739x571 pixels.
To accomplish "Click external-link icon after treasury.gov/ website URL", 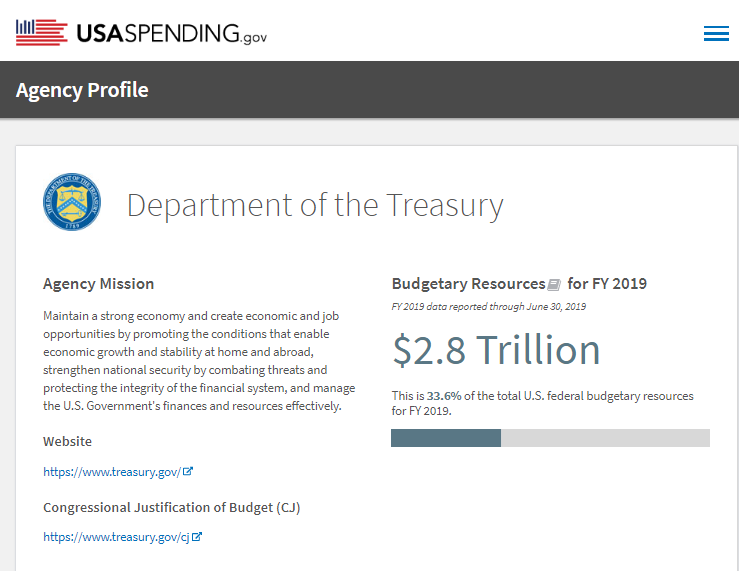I will [187, 471].
